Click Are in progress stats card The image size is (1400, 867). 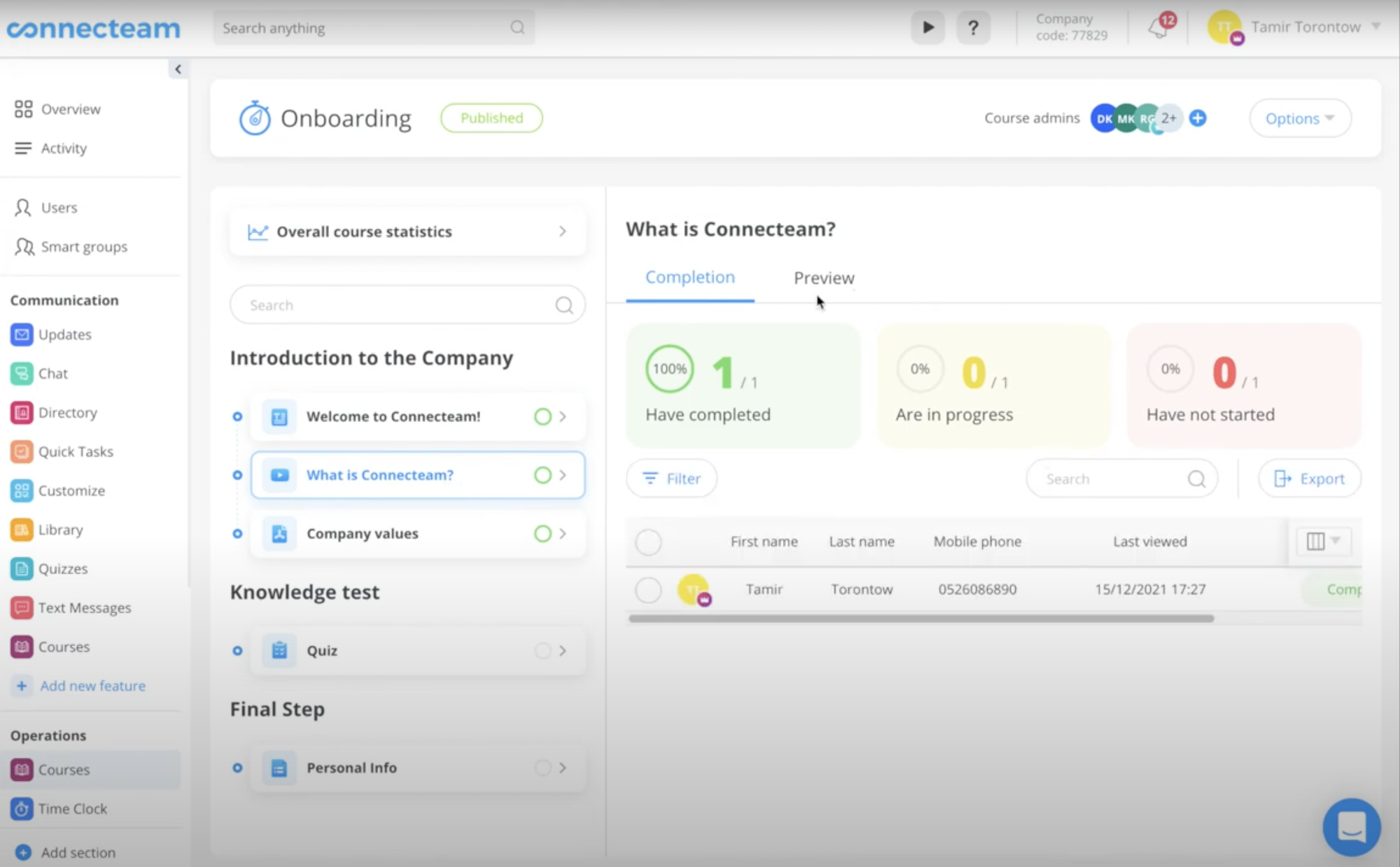click(x=993, y=386)
